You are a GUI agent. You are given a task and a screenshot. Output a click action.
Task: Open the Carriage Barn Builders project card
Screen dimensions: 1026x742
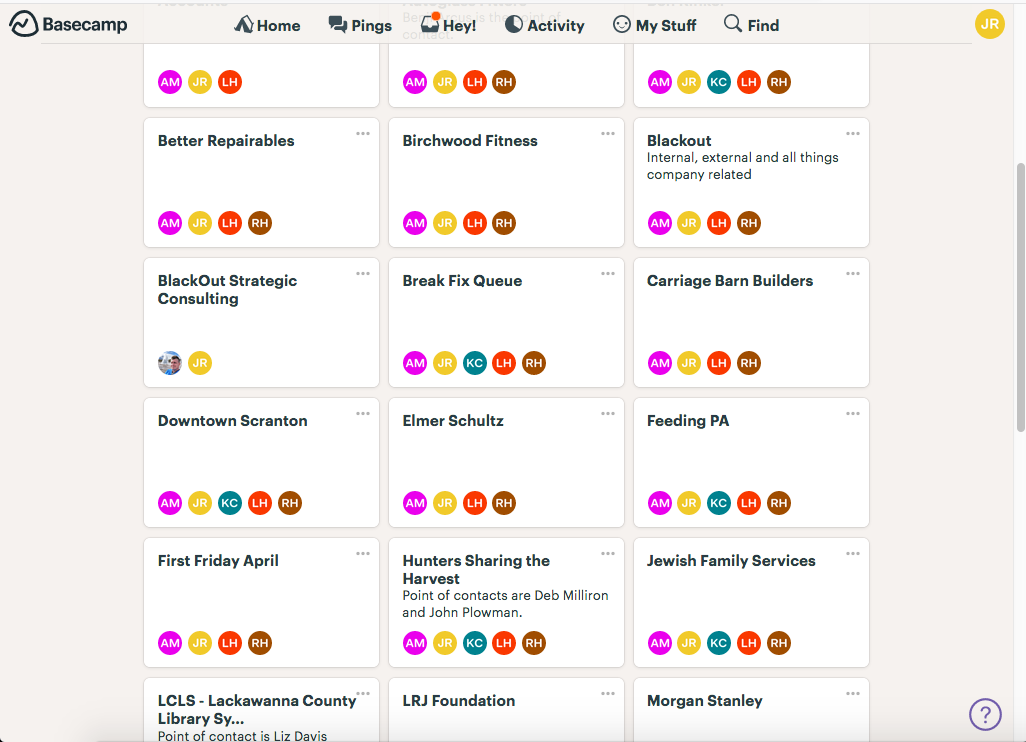[751, 323]
